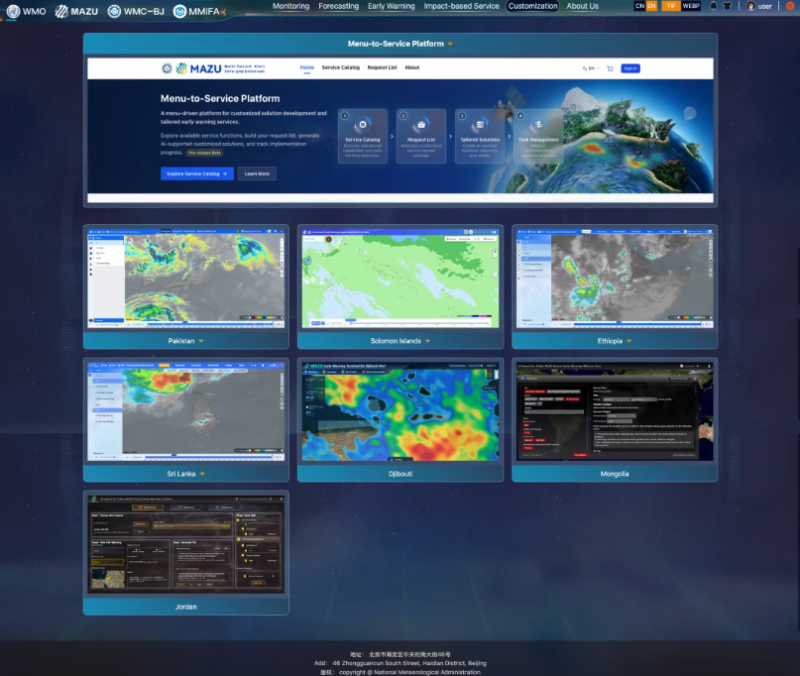Click the Pre-release Beta badge
The width and height of the screenshot is (800, 676).
pos(204,153)
